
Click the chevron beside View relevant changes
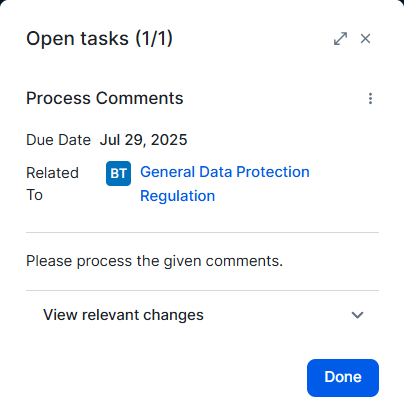click(357, 315)
